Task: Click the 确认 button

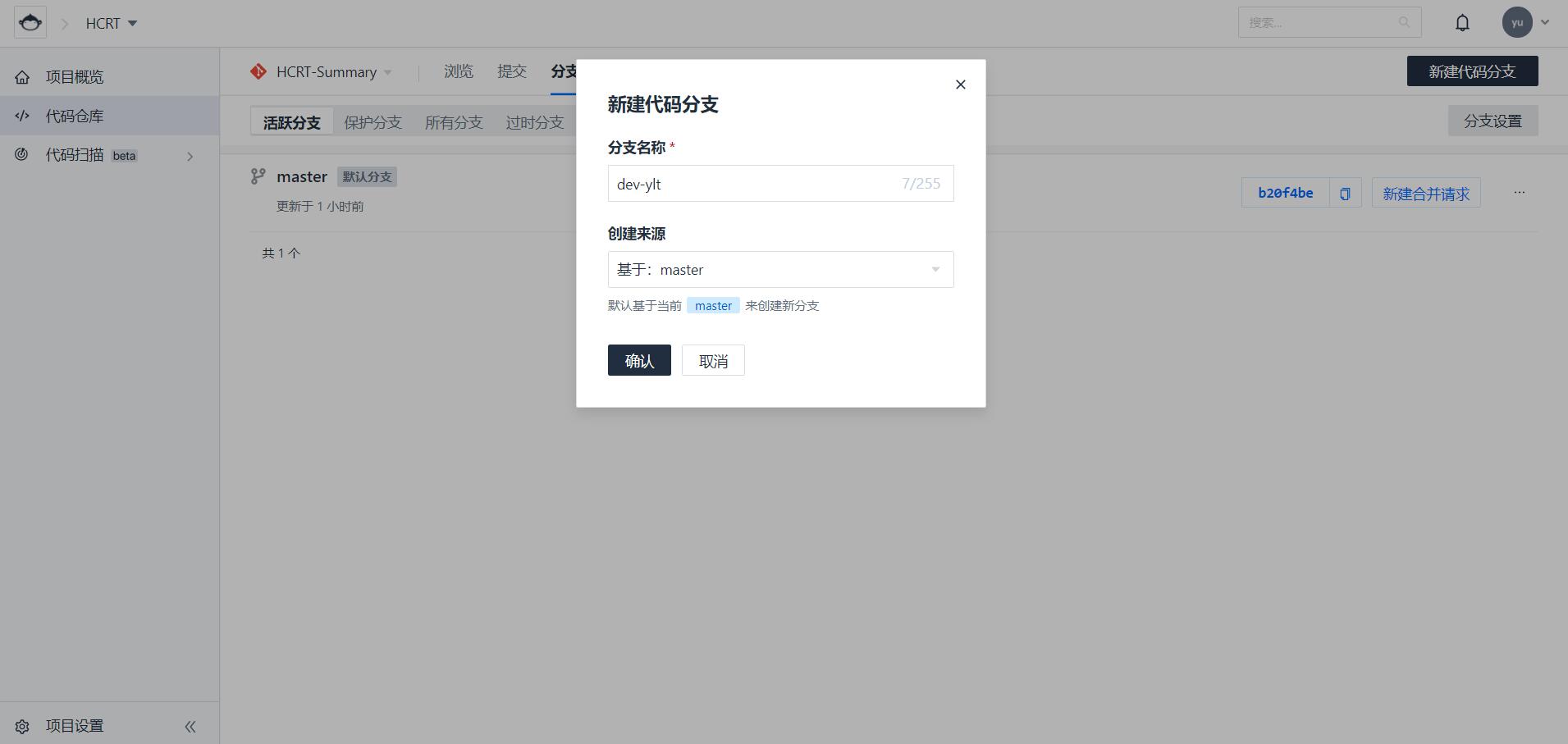Action: tap(639, 360)
